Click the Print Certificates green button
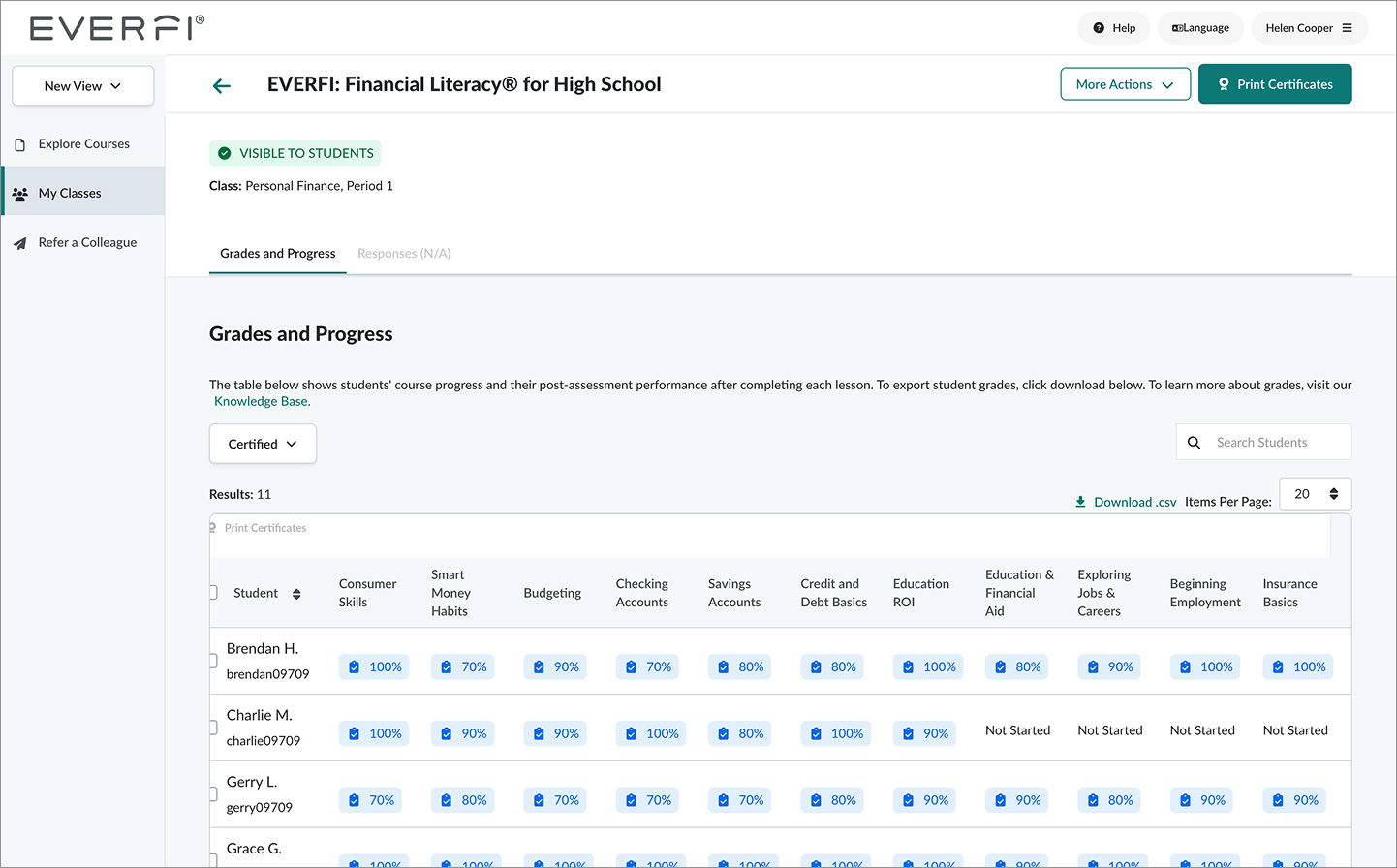The width and height of the screenshot is (1397, 868). point(1275,84)
